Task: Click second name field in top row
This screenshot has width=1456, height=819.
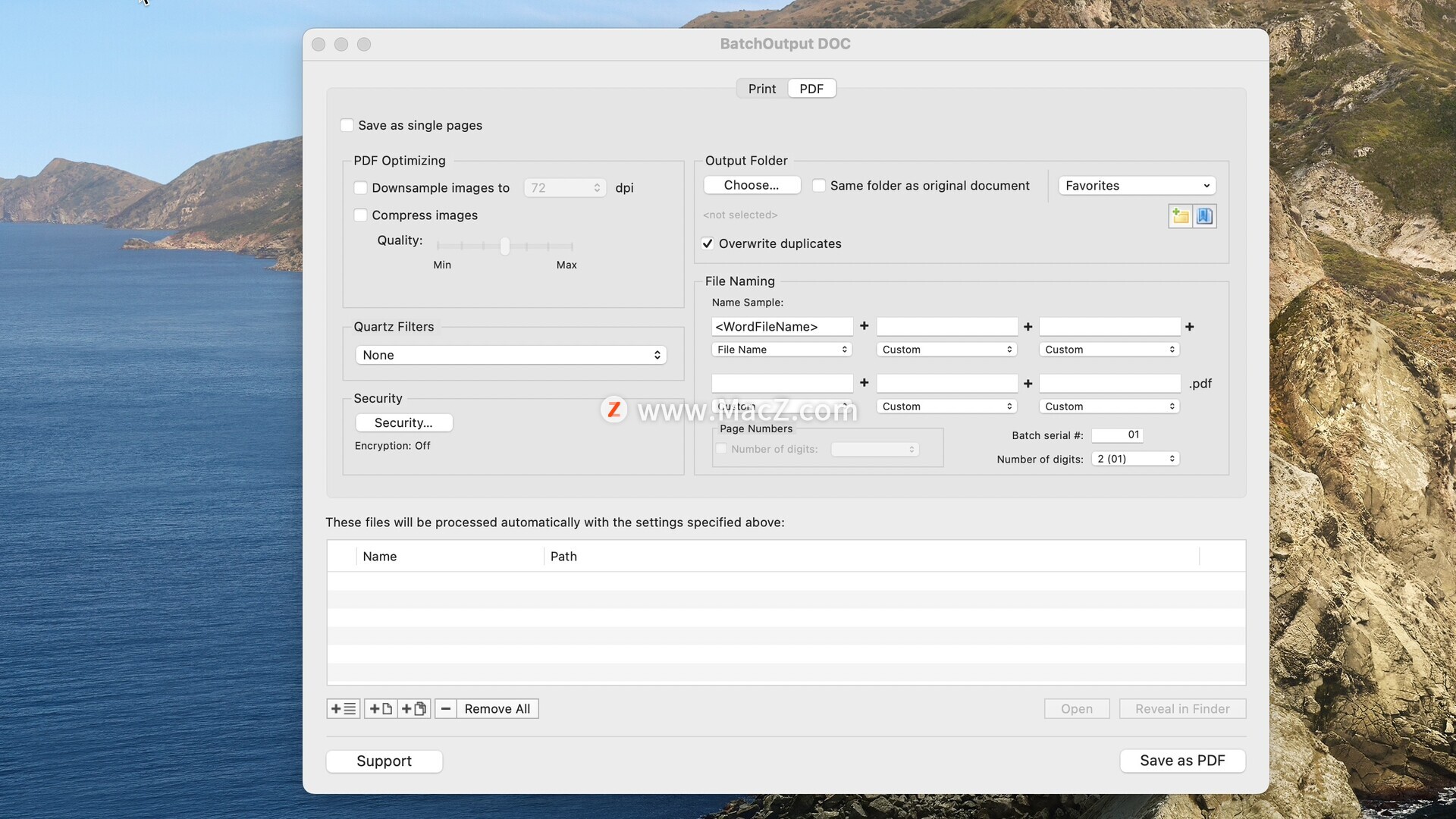Action: (x=947, y=327)
